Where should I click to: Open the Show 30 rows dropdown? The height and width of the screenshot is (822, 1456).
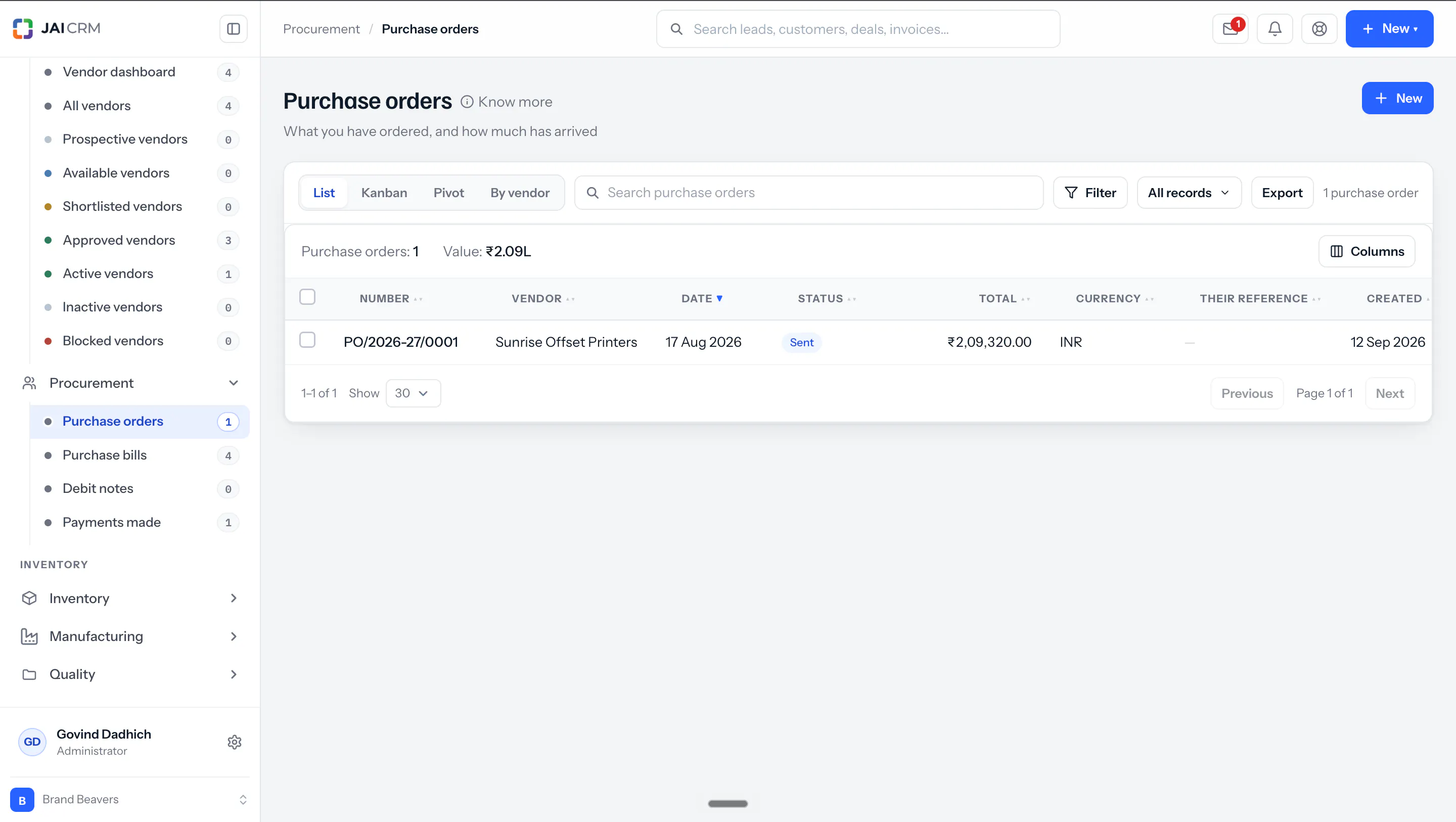click(x=413, y=393)
